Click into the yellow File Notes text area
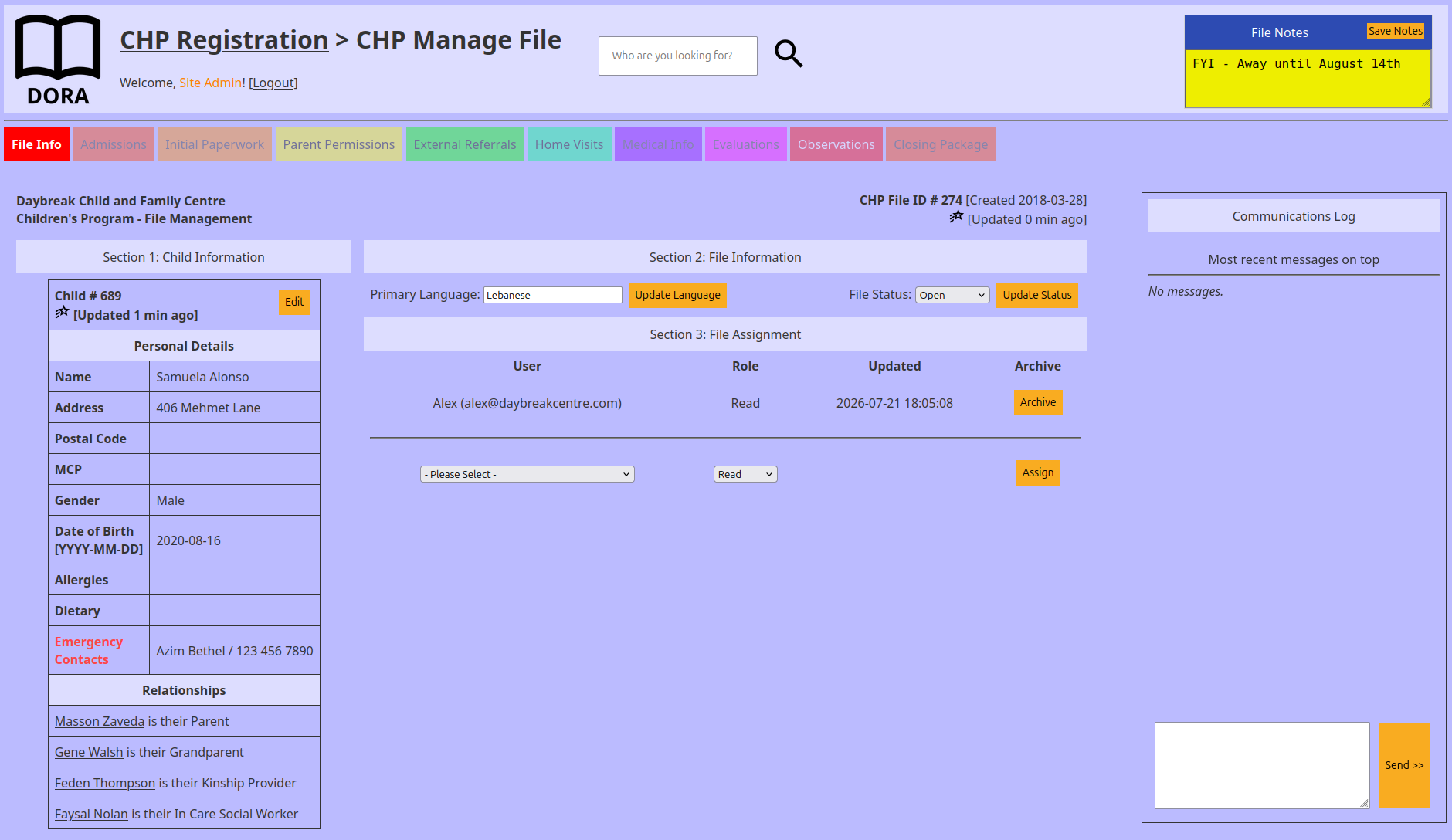Image resolution: width=1452 pixels, height=840 pixels. (1308, 78)
